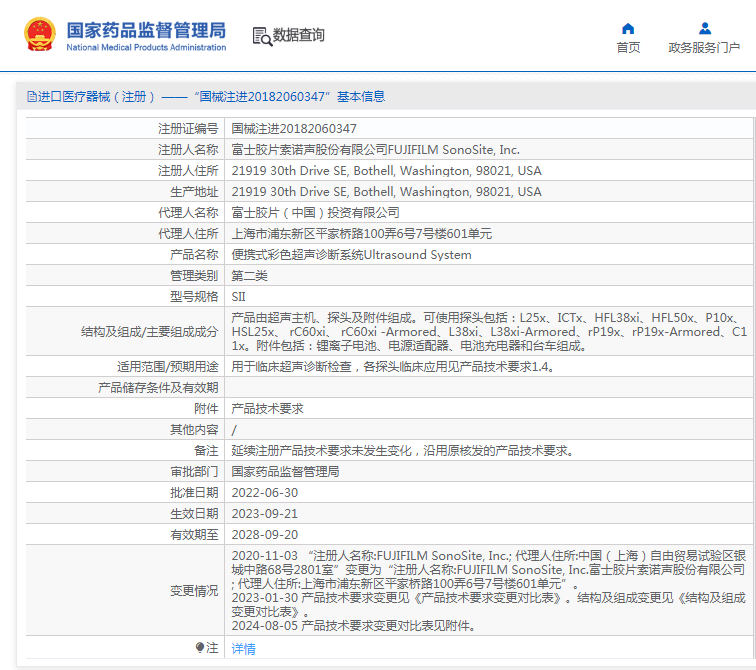Select expiry date 2028-09-20
756x670 pixels.
click(x=265, y=535)
